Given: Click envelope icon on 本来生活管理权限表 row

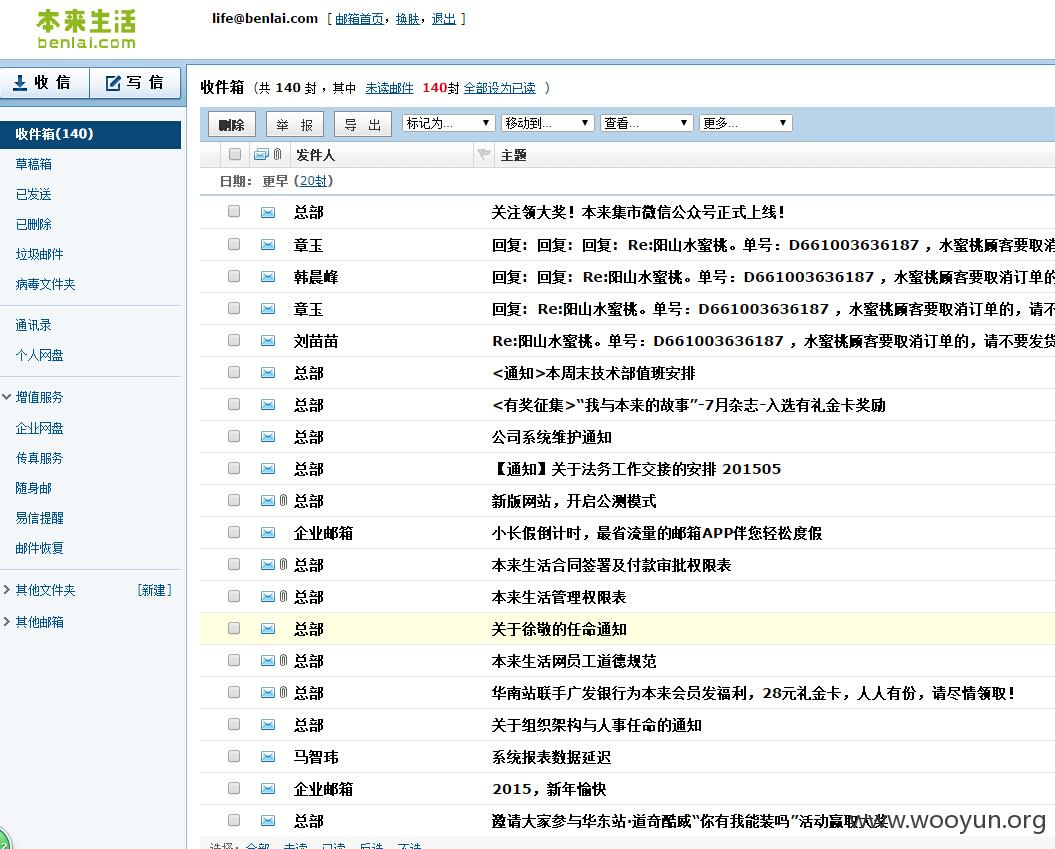Looking at the screenshot, I should pos(268,596).
